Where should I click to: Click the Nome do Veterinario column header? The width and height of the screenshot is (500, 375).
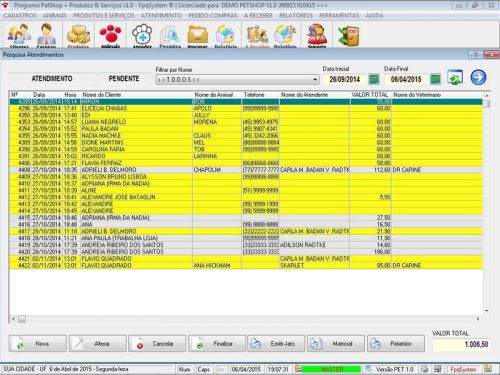pos(437,95)
